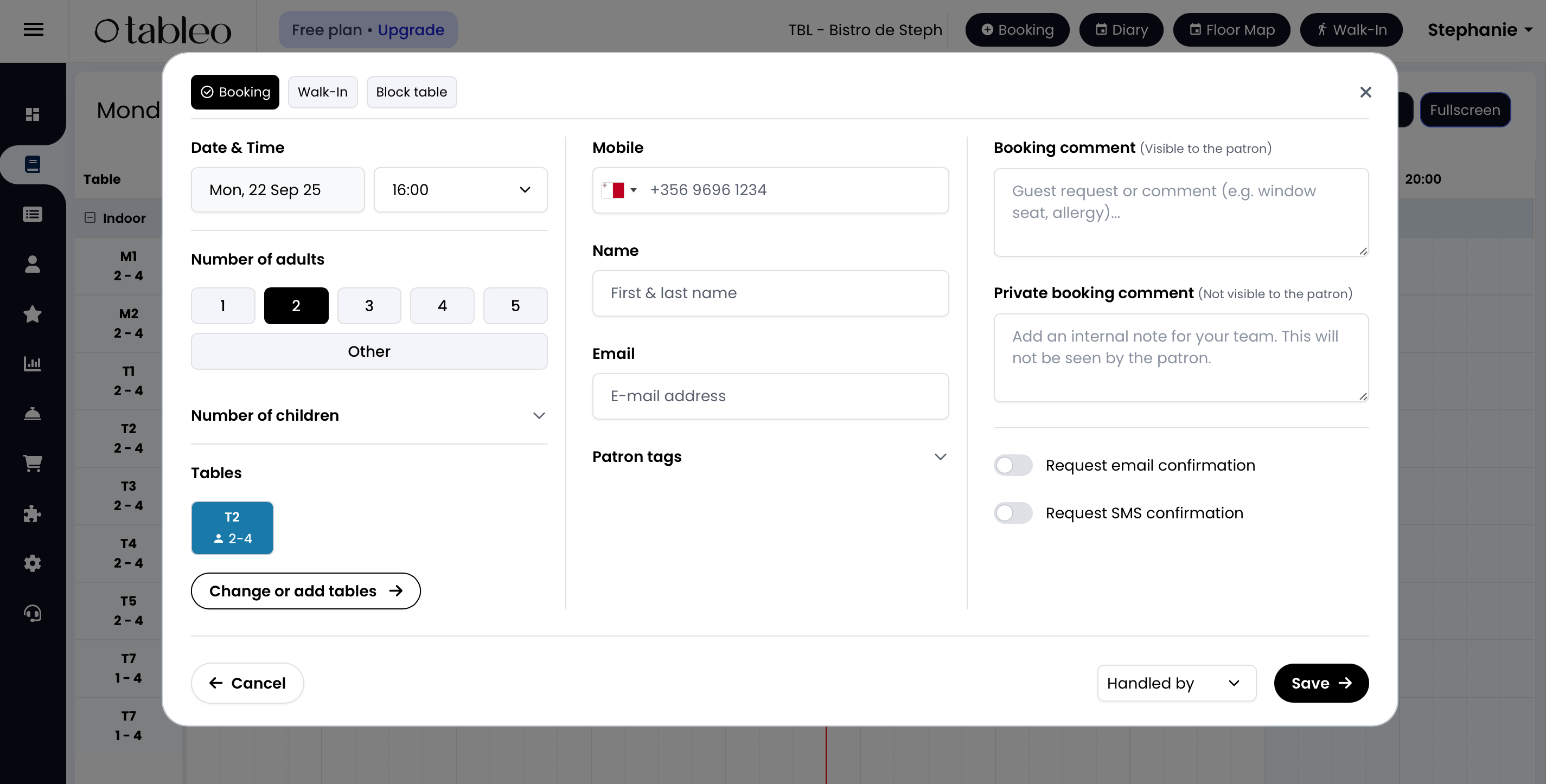Expand Number of children section
The height and width of the screenshot is (784, 1546).
[x=368, y=415]
